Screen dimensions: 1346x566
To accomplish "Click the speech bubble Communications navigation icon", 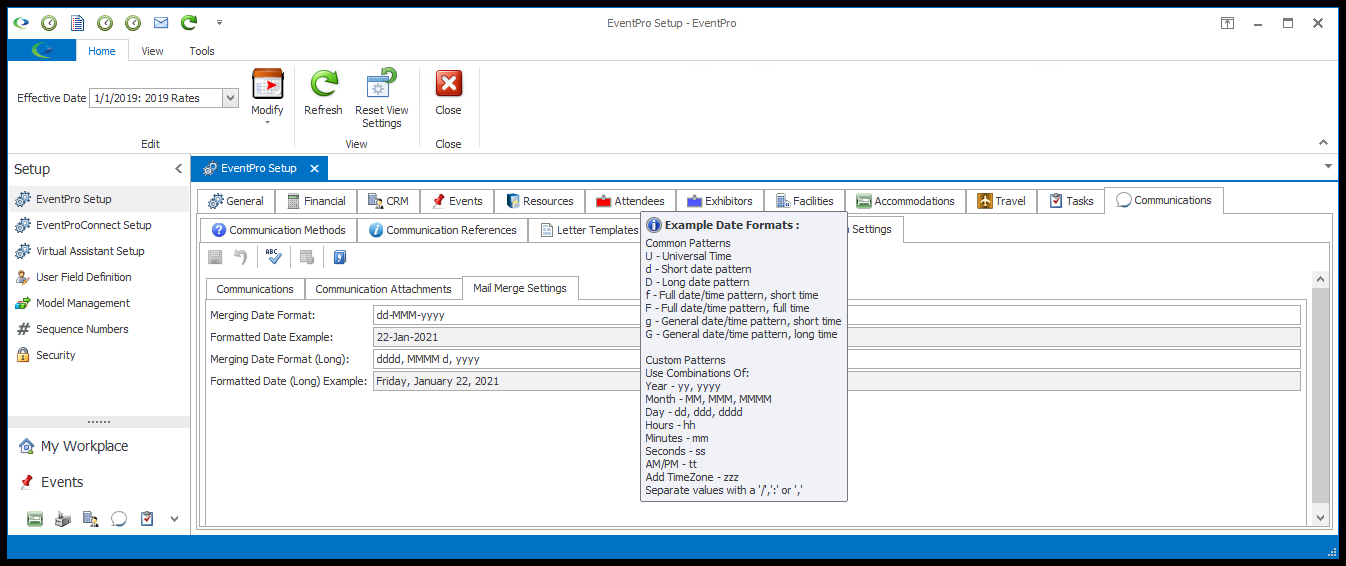I will (119, 519).
